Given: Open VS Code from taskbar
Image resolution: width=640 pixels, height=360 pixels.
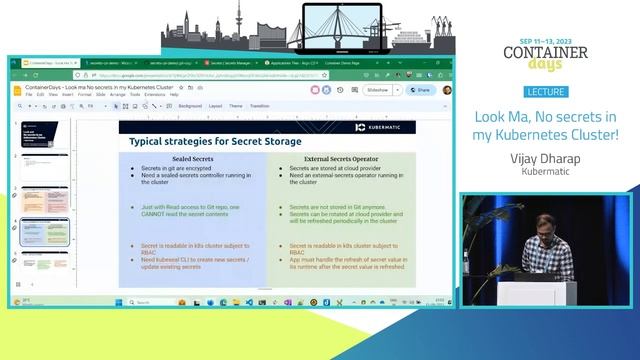Looking at the screenshot, I should [x=249, y=302].
